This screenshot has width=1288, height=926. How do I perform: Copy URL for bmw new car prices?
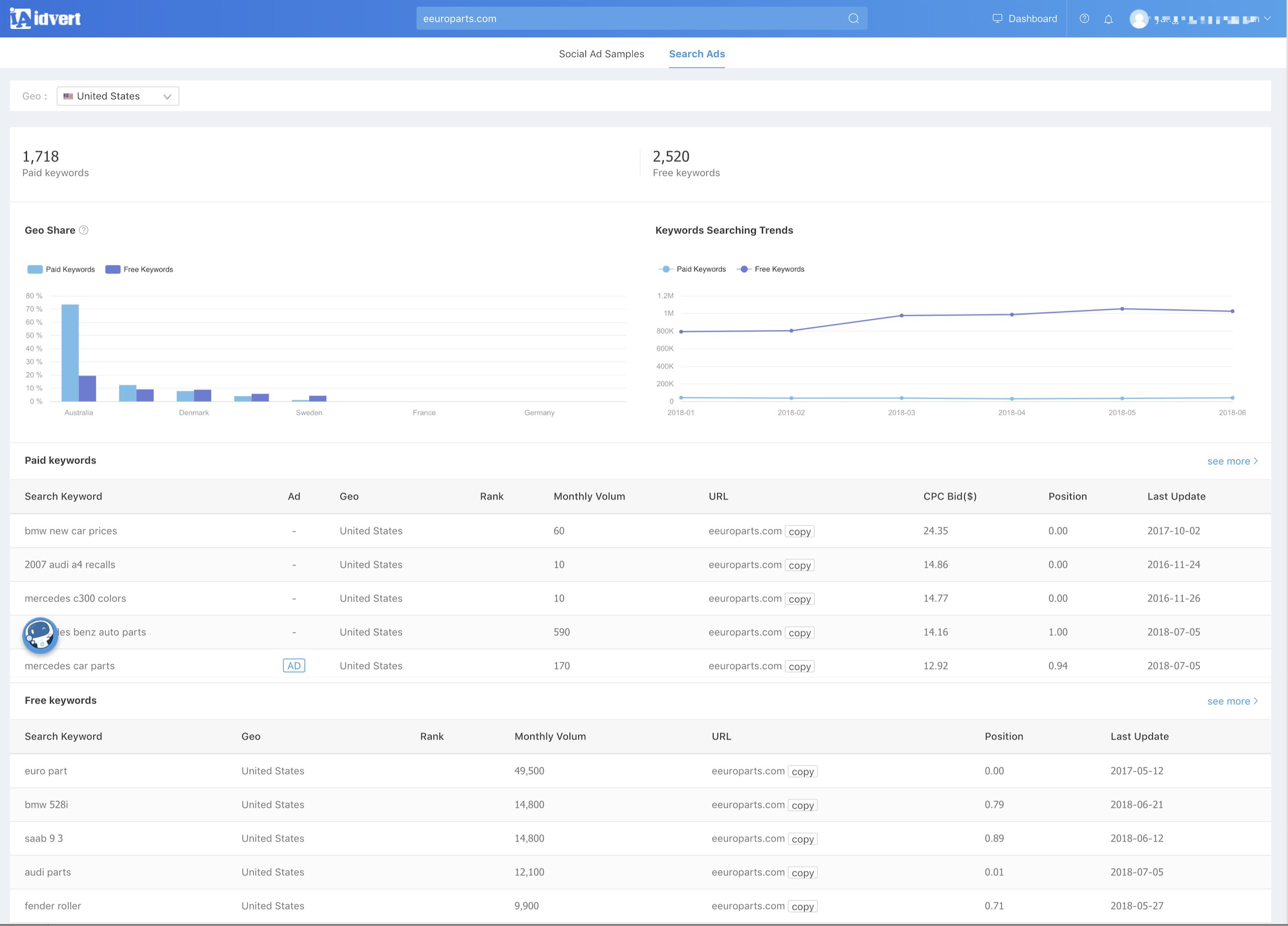click(799, 532)
